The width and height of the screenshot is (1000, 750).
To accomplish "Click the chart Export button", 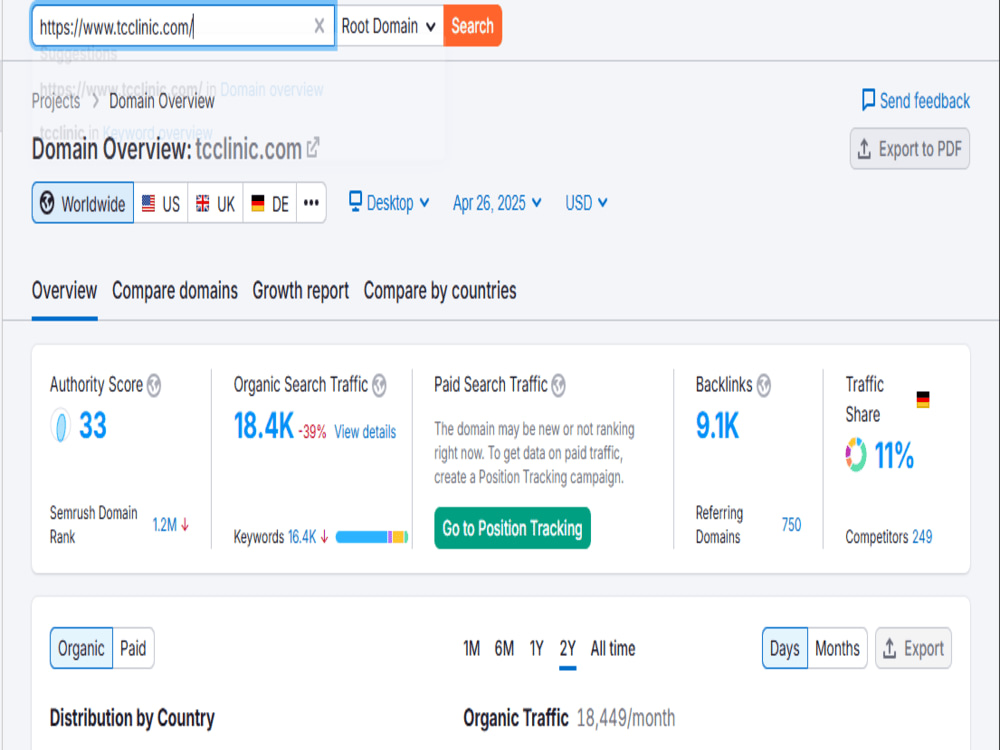I will pos(913,649).
